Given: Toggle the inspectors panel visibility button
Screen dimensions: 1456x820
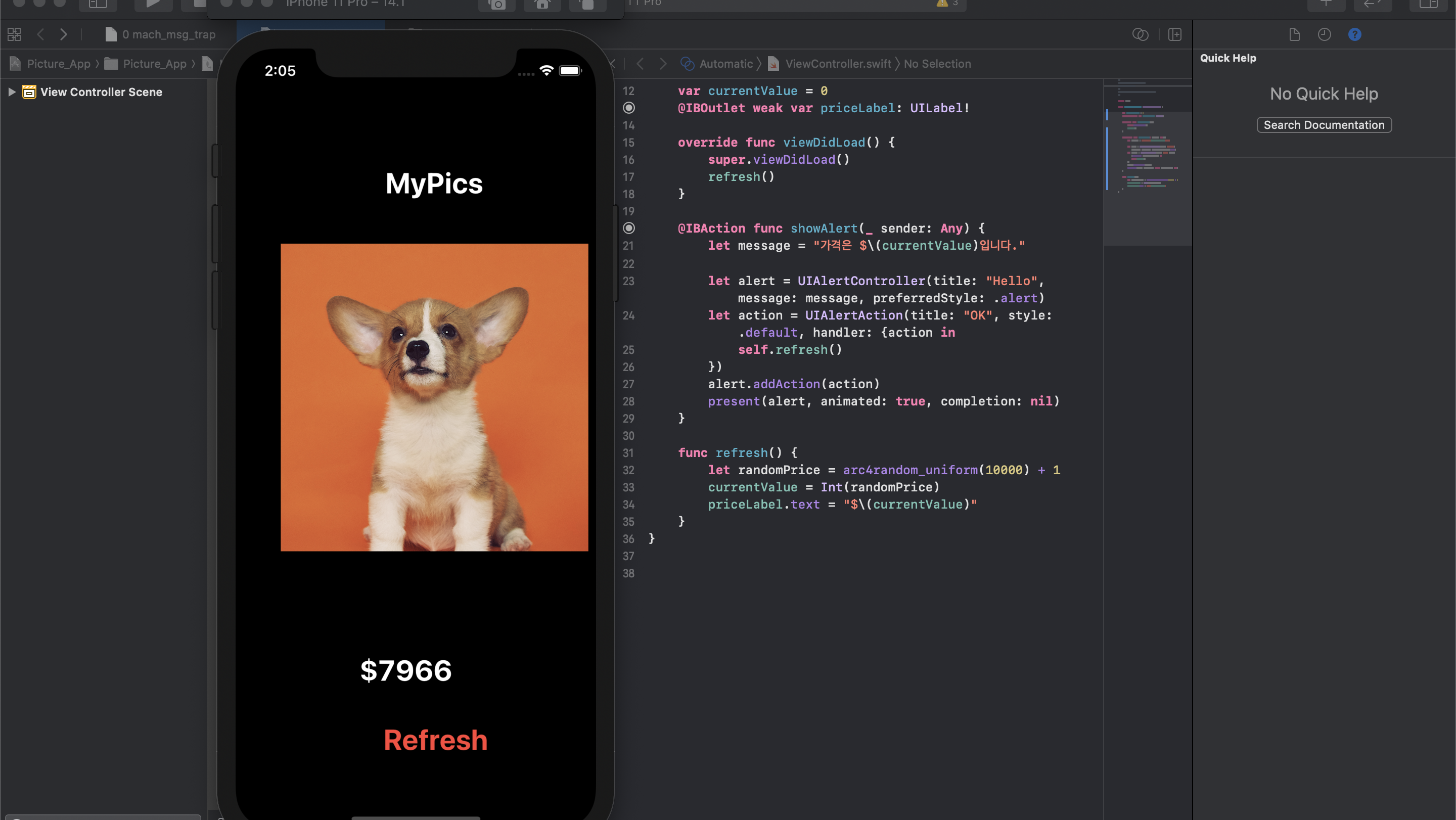Looking at the screenshot, I should 1428,5.
